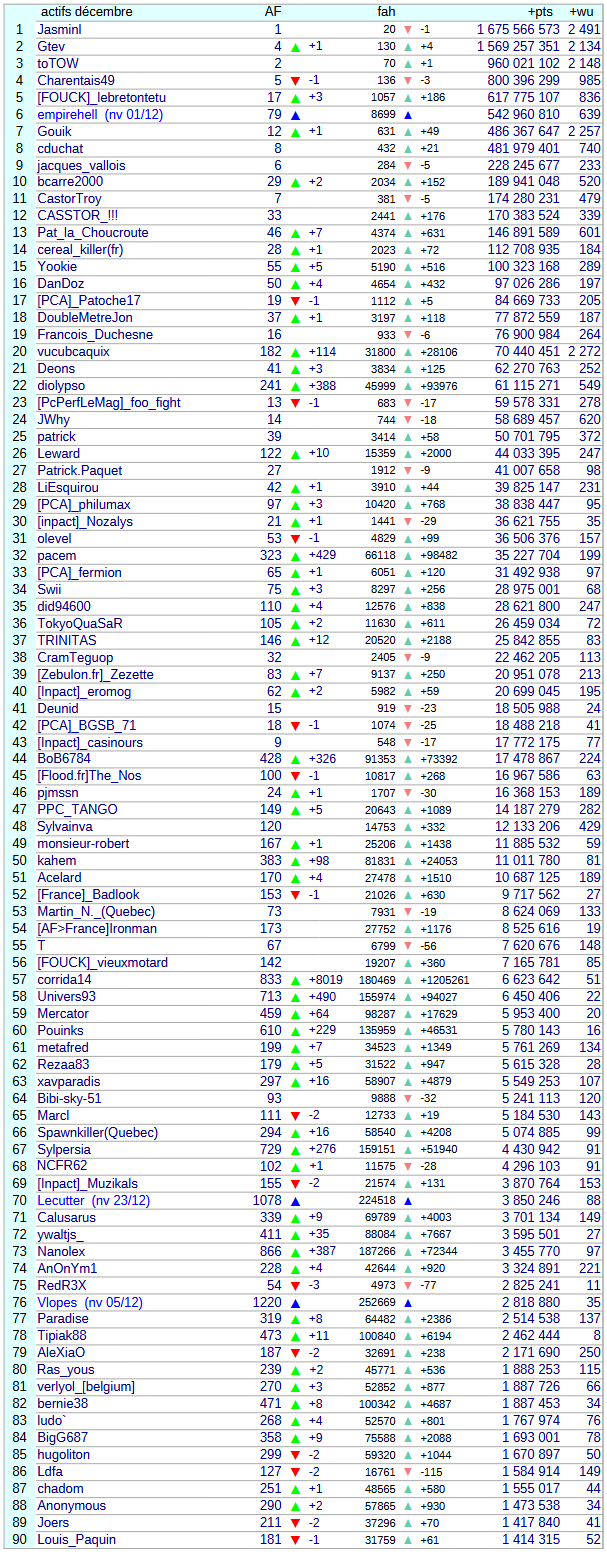Click the blue arrow in Lecutter's fah column
The image size is (607, 1552).
click(x=407, y=1201)
